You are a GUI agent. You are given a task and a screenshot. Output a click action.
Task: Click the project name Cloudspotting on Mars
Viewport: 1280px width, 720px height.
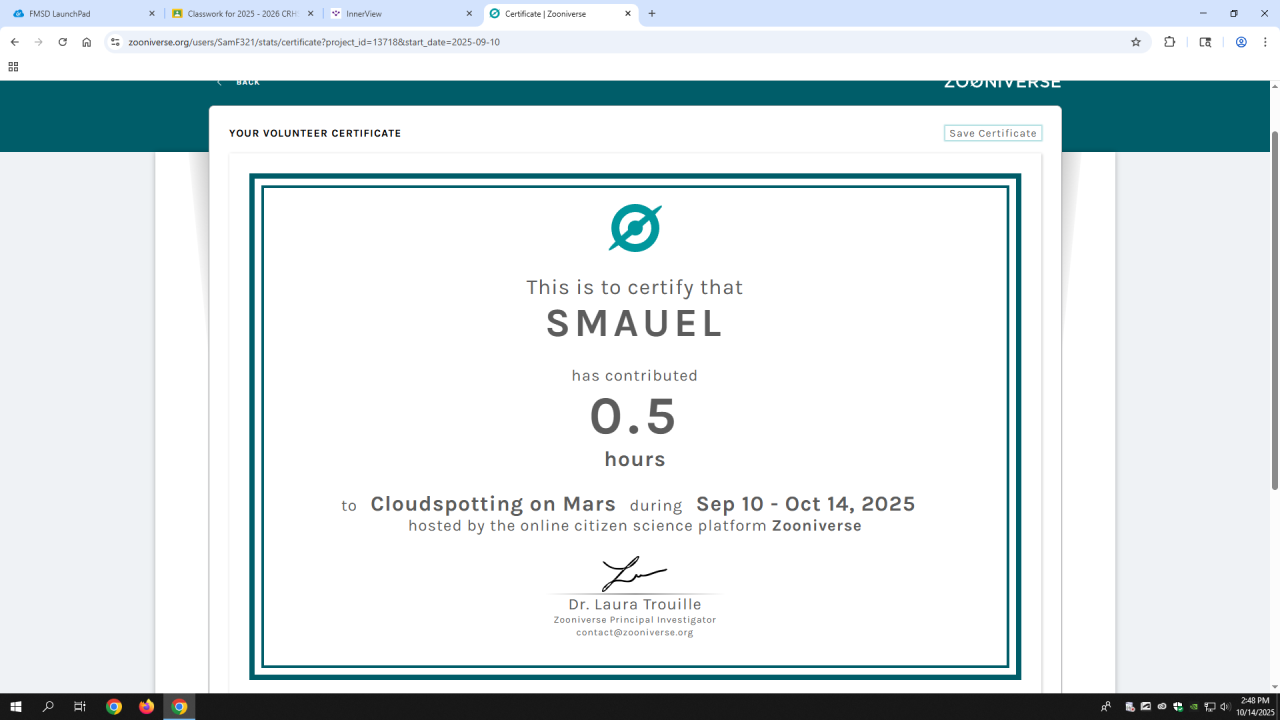point(493,504)
